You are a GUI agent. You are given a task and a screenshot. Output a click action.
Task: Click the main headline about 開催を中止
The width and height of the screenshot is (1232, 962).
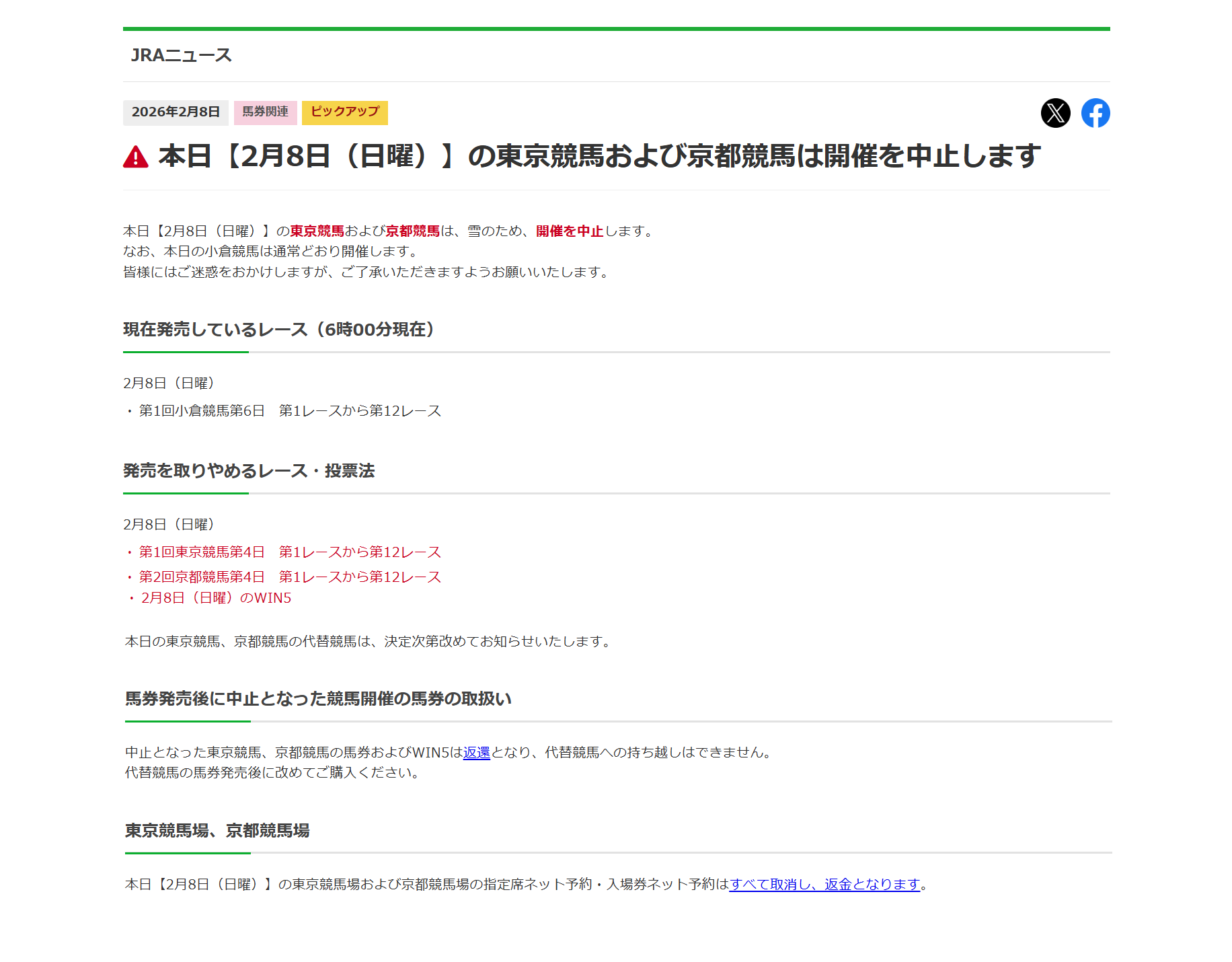point(599,156)
